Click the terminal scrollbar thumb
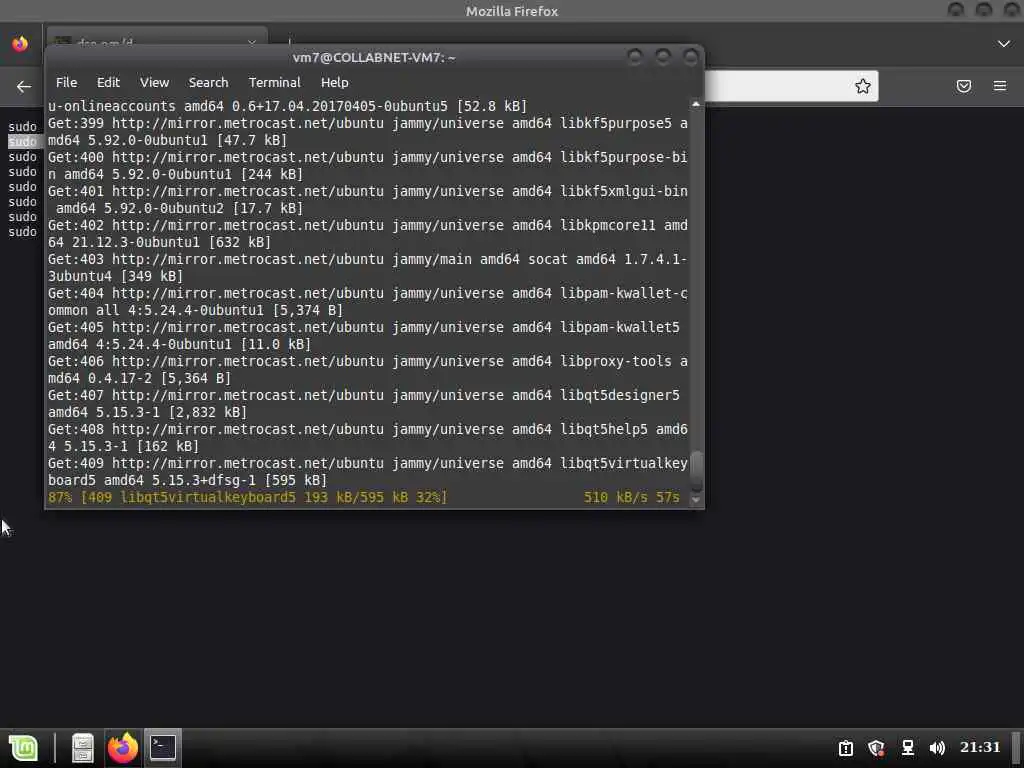This screenshot has height=768, width=1024. pos(696,470)
